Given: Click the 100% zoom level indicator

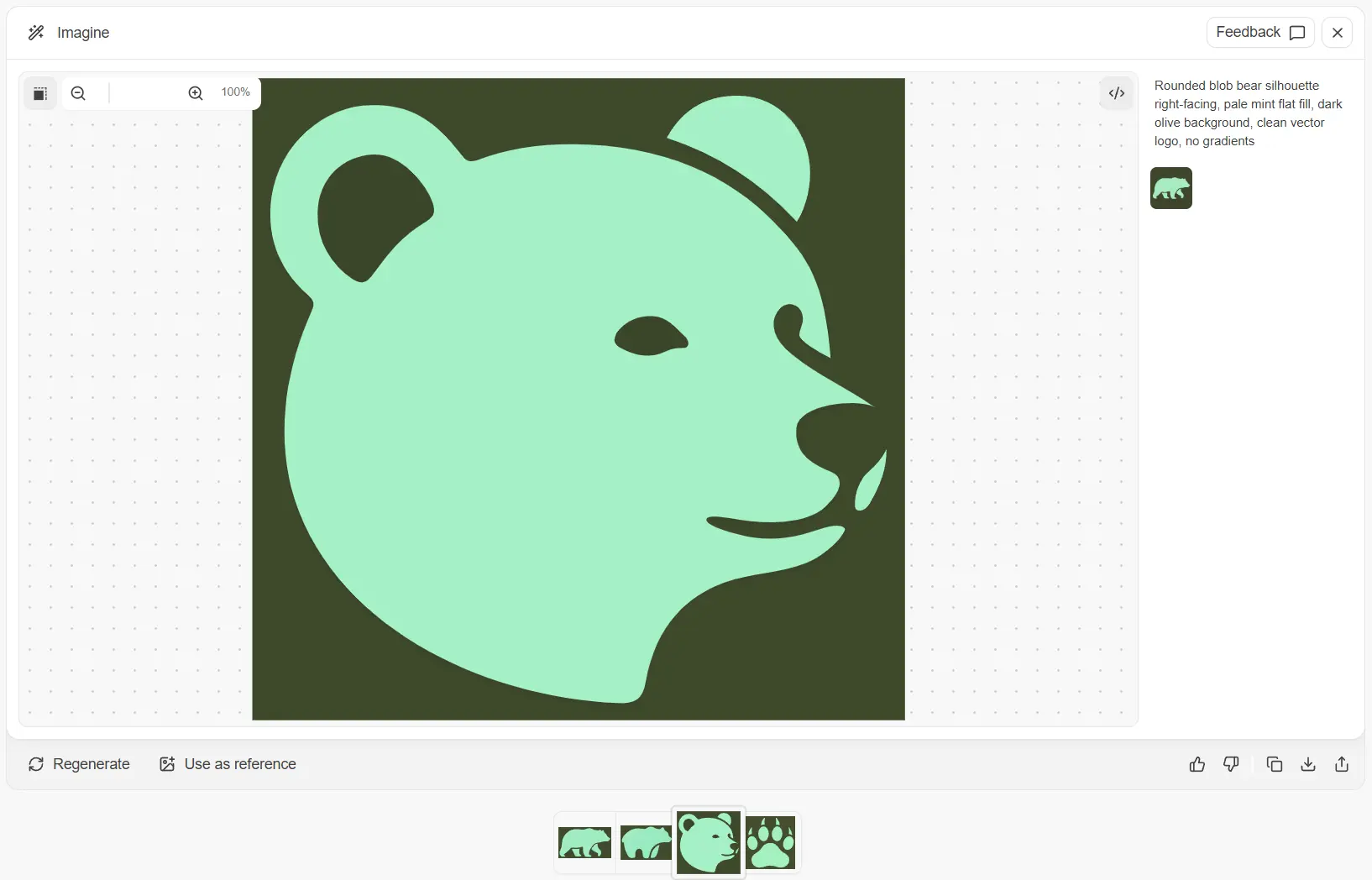Looking at the screenshot, I should coord(235,92).
